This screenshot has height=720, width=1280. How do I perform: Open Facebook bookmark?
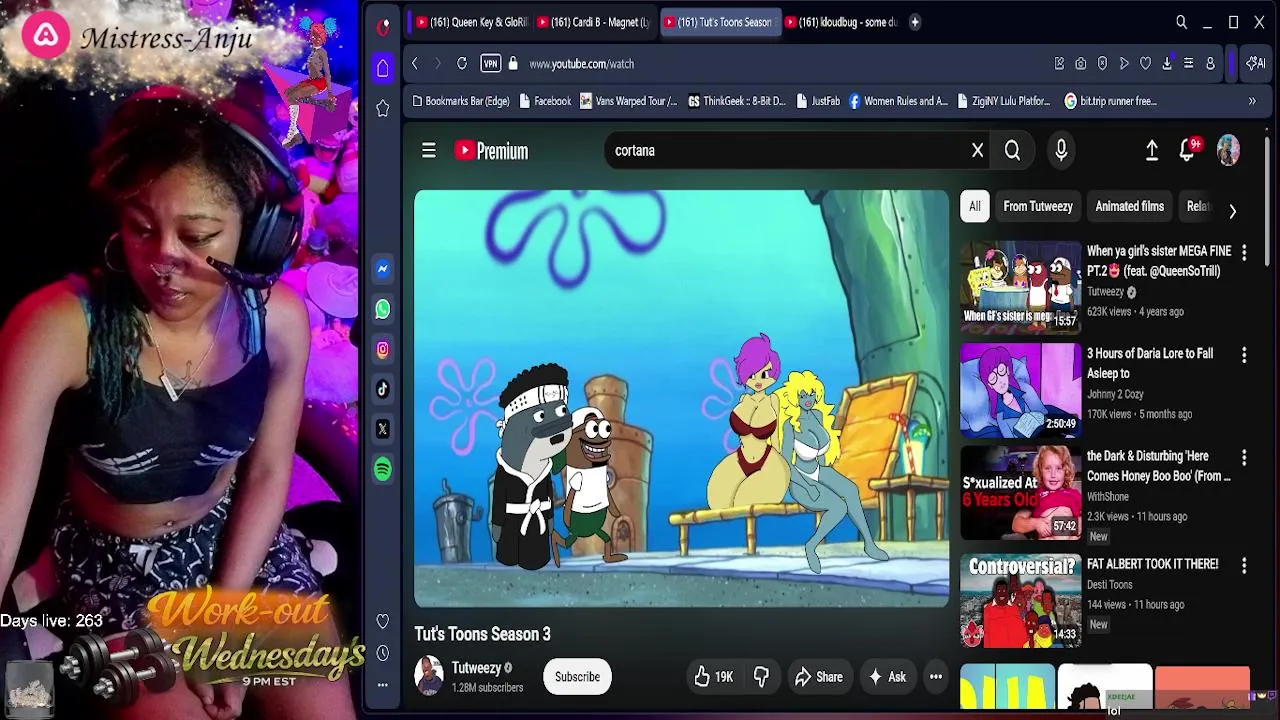point(545,101)
